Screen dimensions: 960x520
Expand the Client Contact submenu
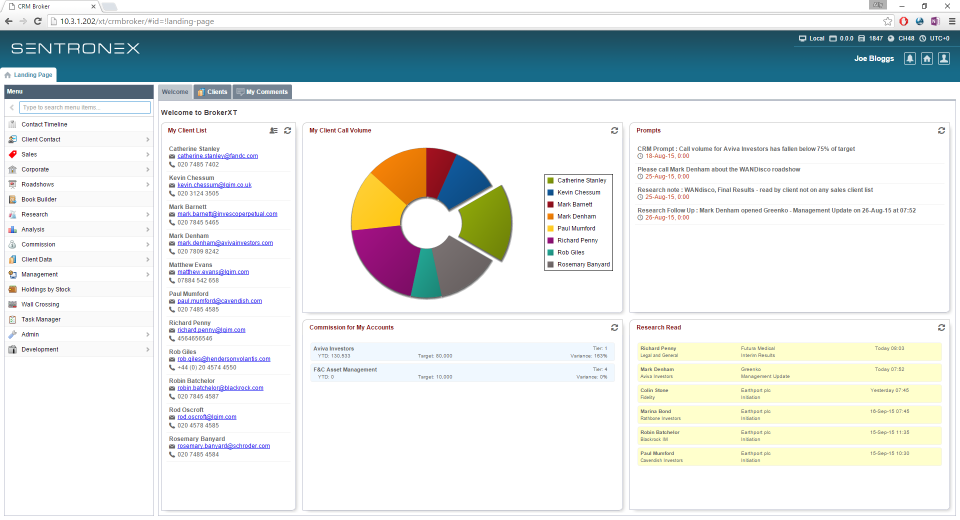(148, 140)
